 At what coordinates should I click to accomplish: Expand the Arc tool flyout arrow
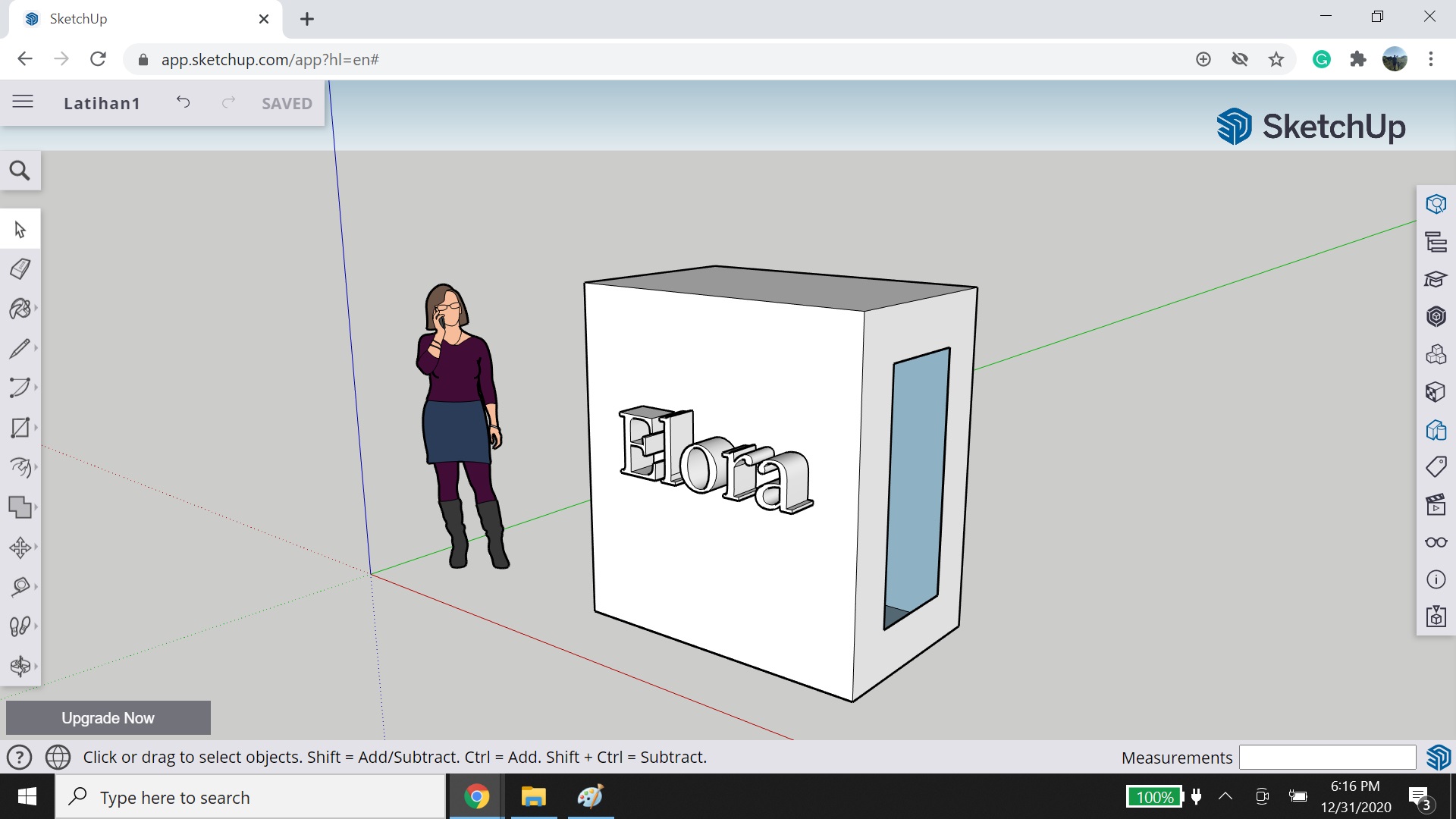coord(36,388)
